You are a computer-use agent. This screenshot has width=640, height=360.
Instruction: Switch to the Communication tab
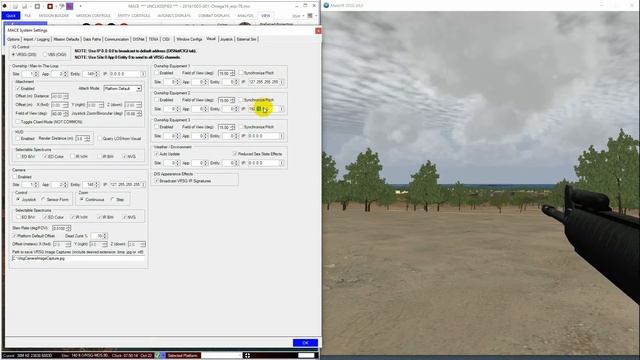click(117, 39)
